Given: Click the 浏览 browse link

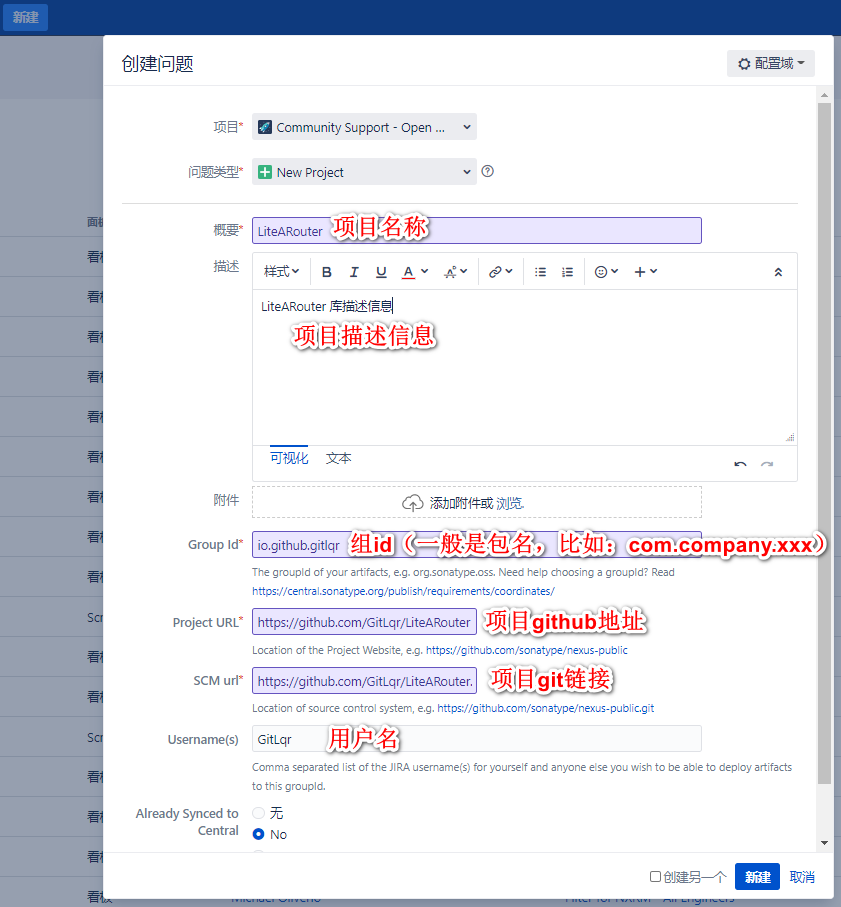Looking at the screenshot, I should click(x=510, y=503).
